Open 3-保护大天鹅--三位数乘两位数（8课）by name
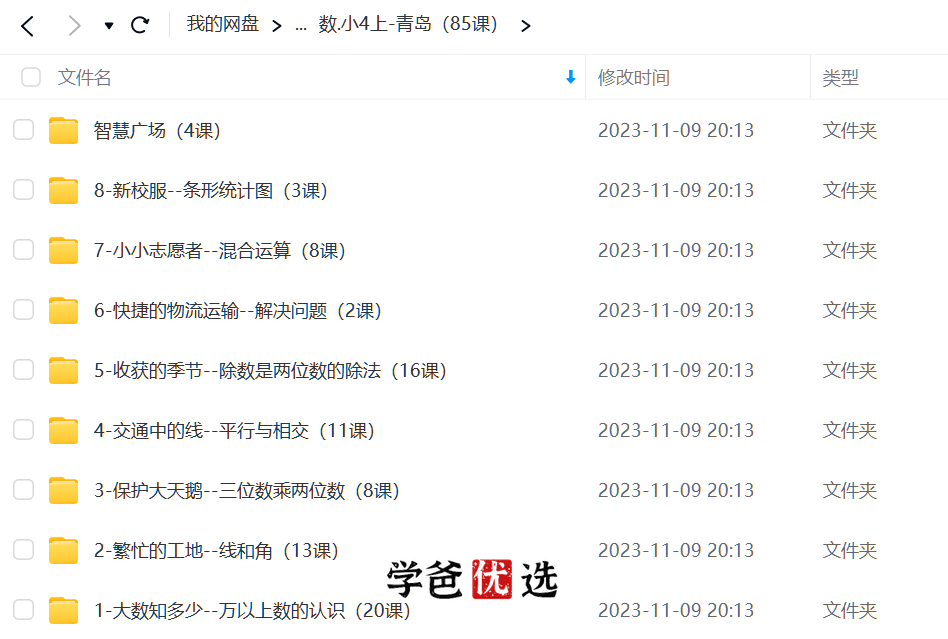The height and width of the screenshot is (639, 948). 247,490
